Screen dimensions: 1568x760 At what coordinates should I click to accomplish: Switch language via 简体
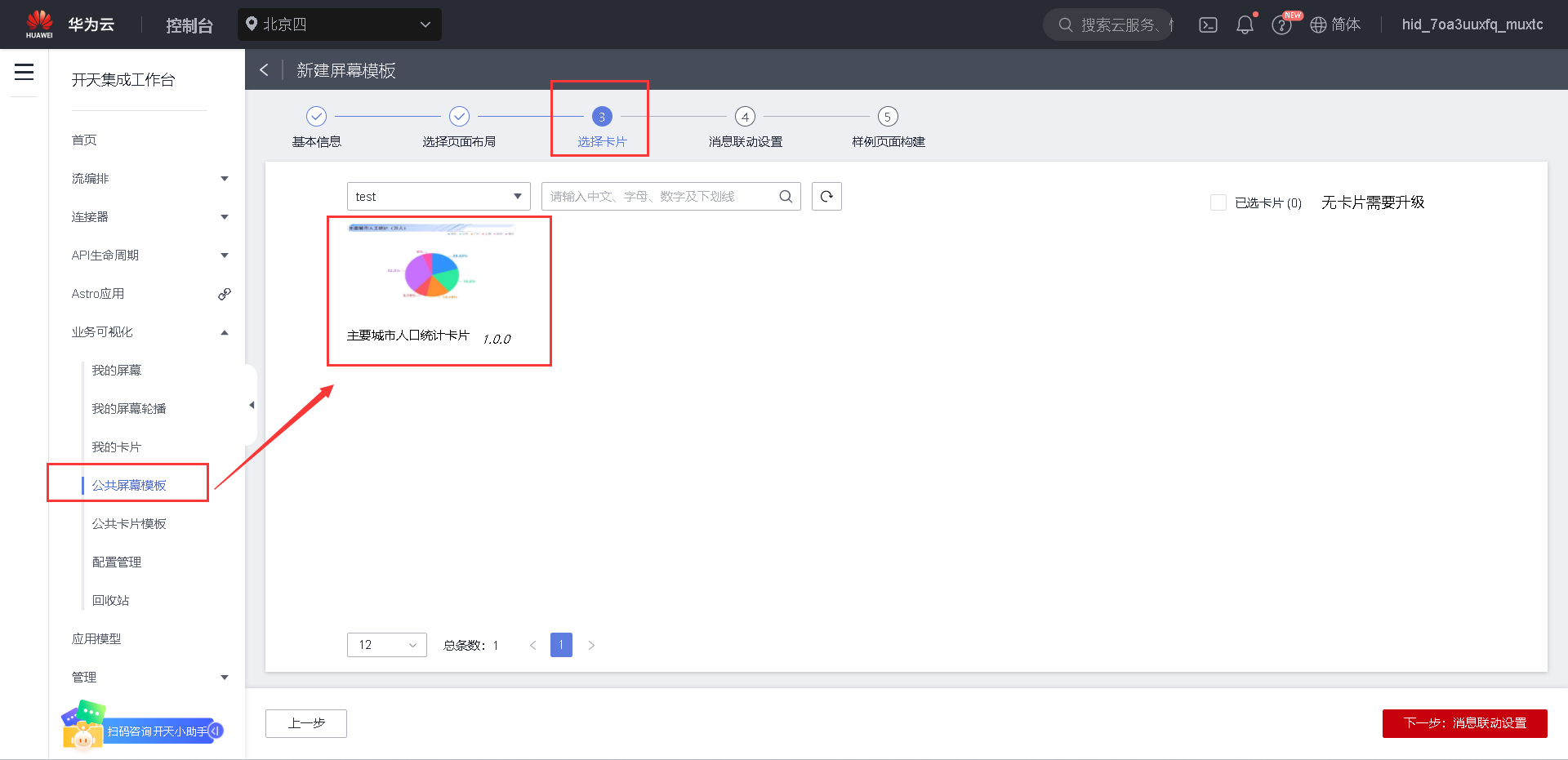point(1346,24)
